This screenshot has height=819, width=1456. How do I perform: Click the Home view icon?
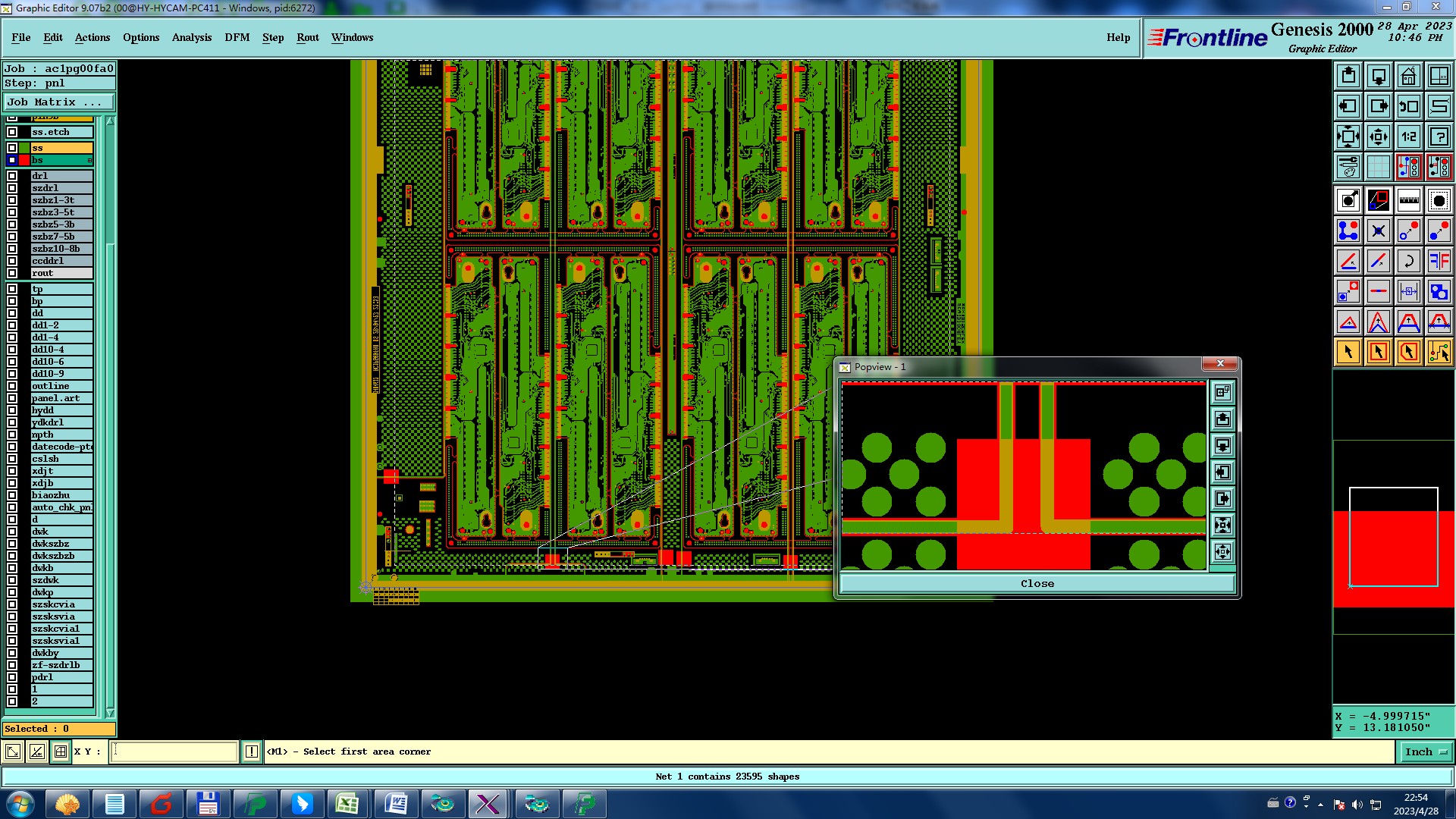(1408, 76)
